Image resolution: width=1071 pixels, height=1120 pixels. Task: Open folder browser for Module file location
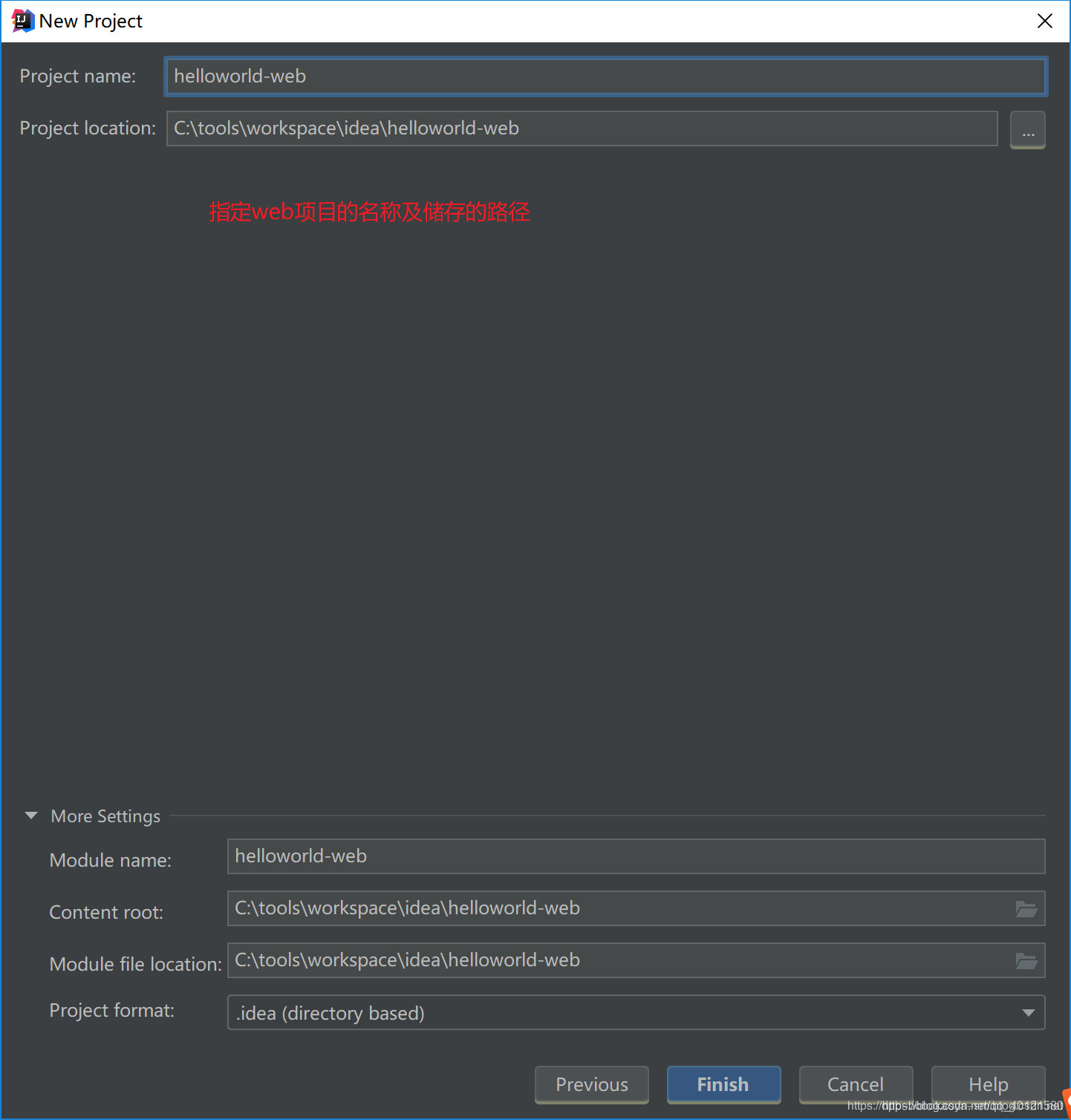pos(1026,960)
